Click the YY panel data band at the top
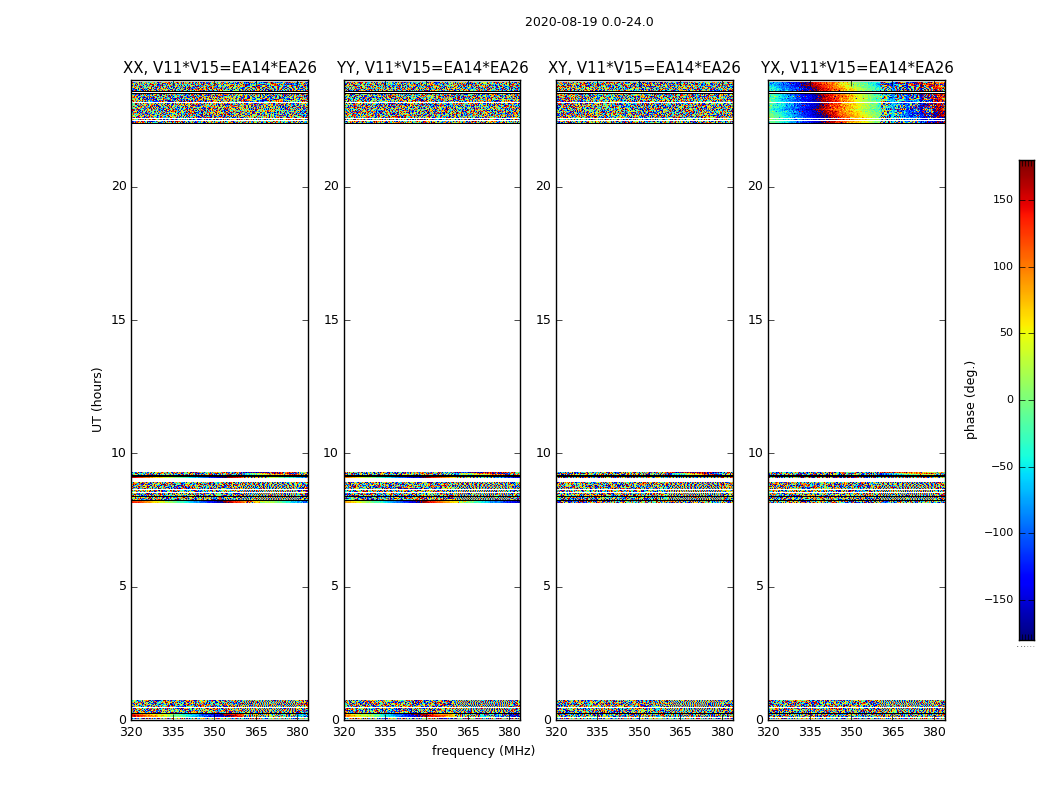Screen dimensions: 1050x800 (x=433, y=102)
